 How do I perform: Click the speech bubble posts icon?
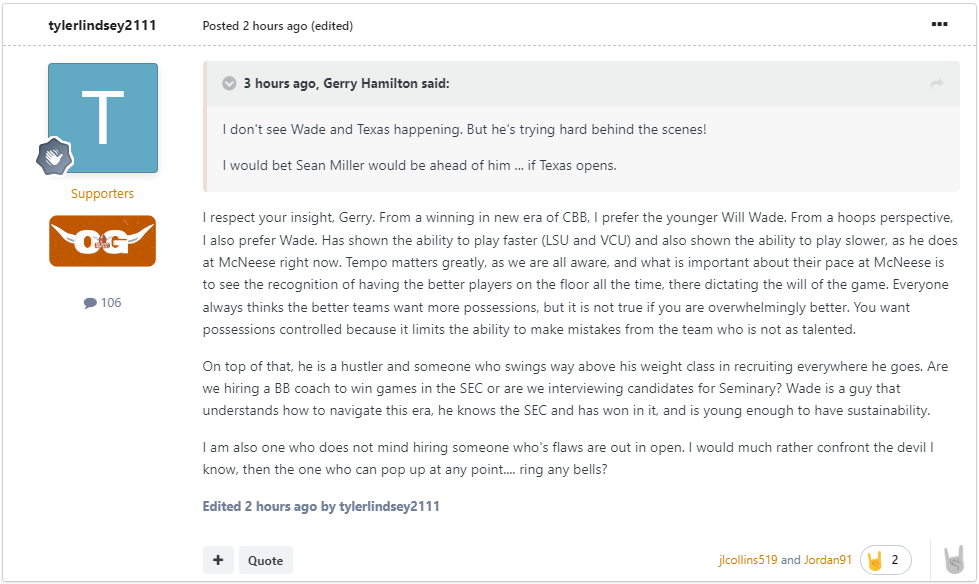point(90,303)
